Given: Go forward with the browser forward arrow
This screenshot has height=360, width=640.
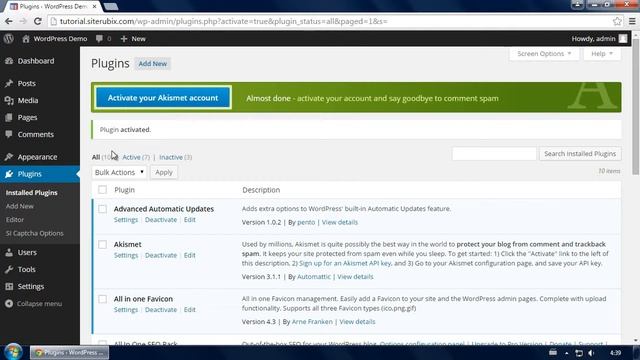Looking at the screenshot, I should point(23,21).
